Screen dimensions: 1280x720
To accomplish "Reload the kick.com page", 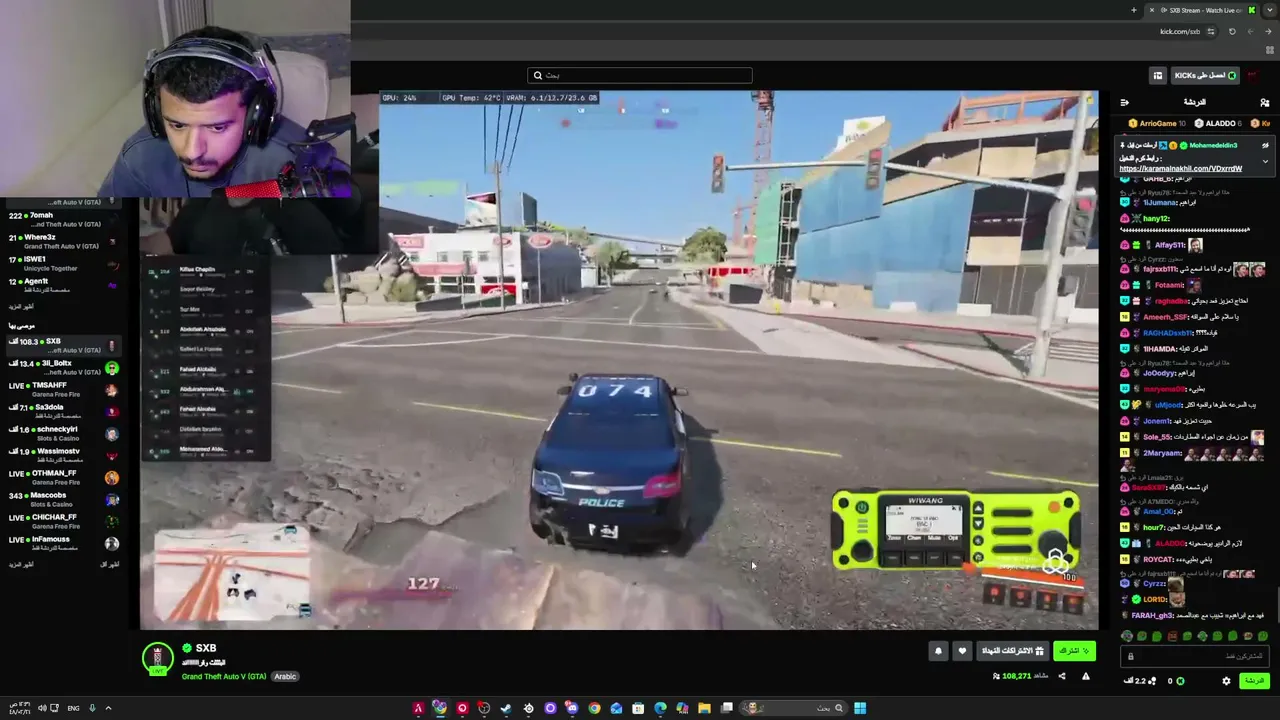I will (1232, 31).
